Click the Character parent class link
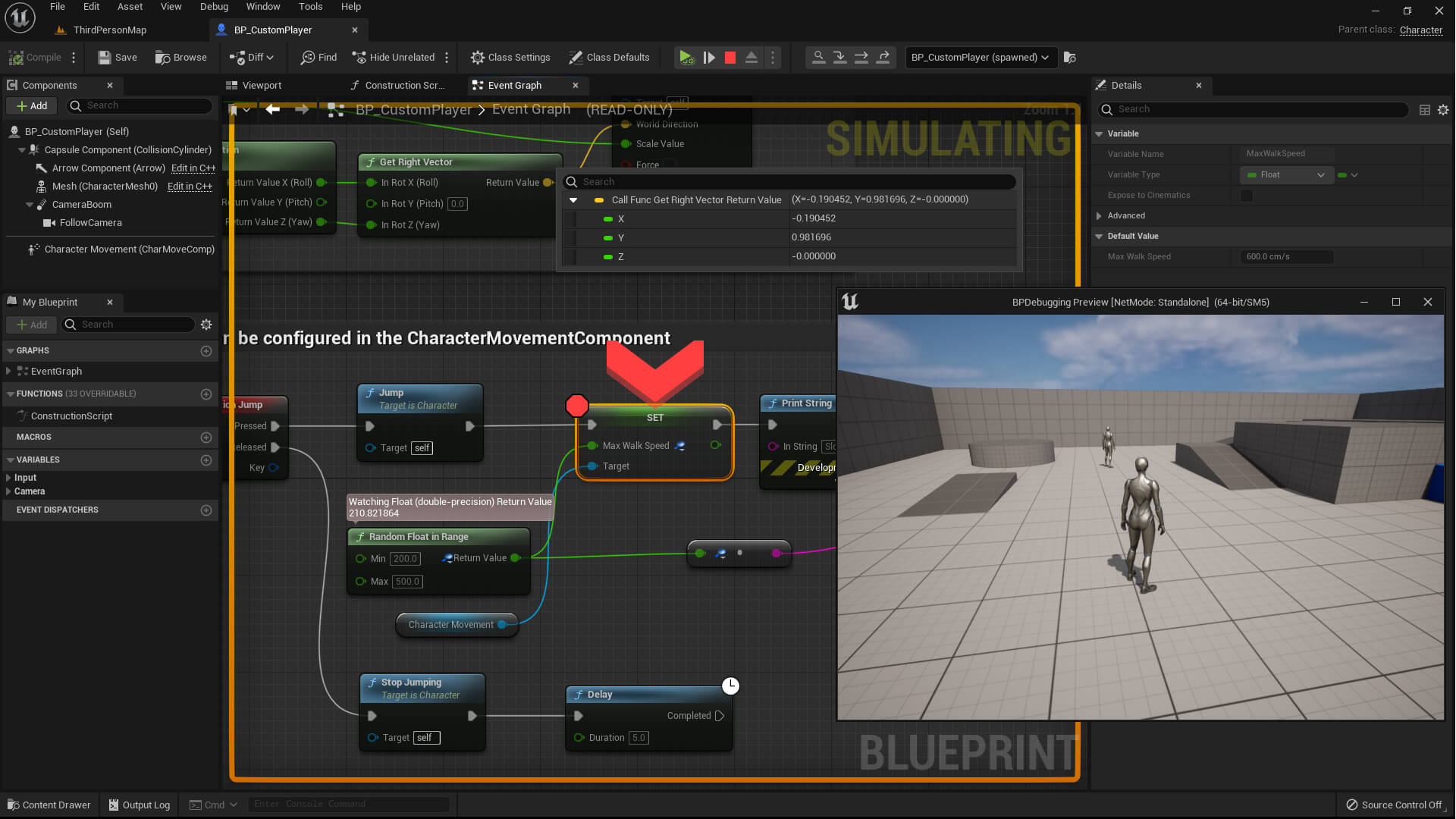 1420,30
